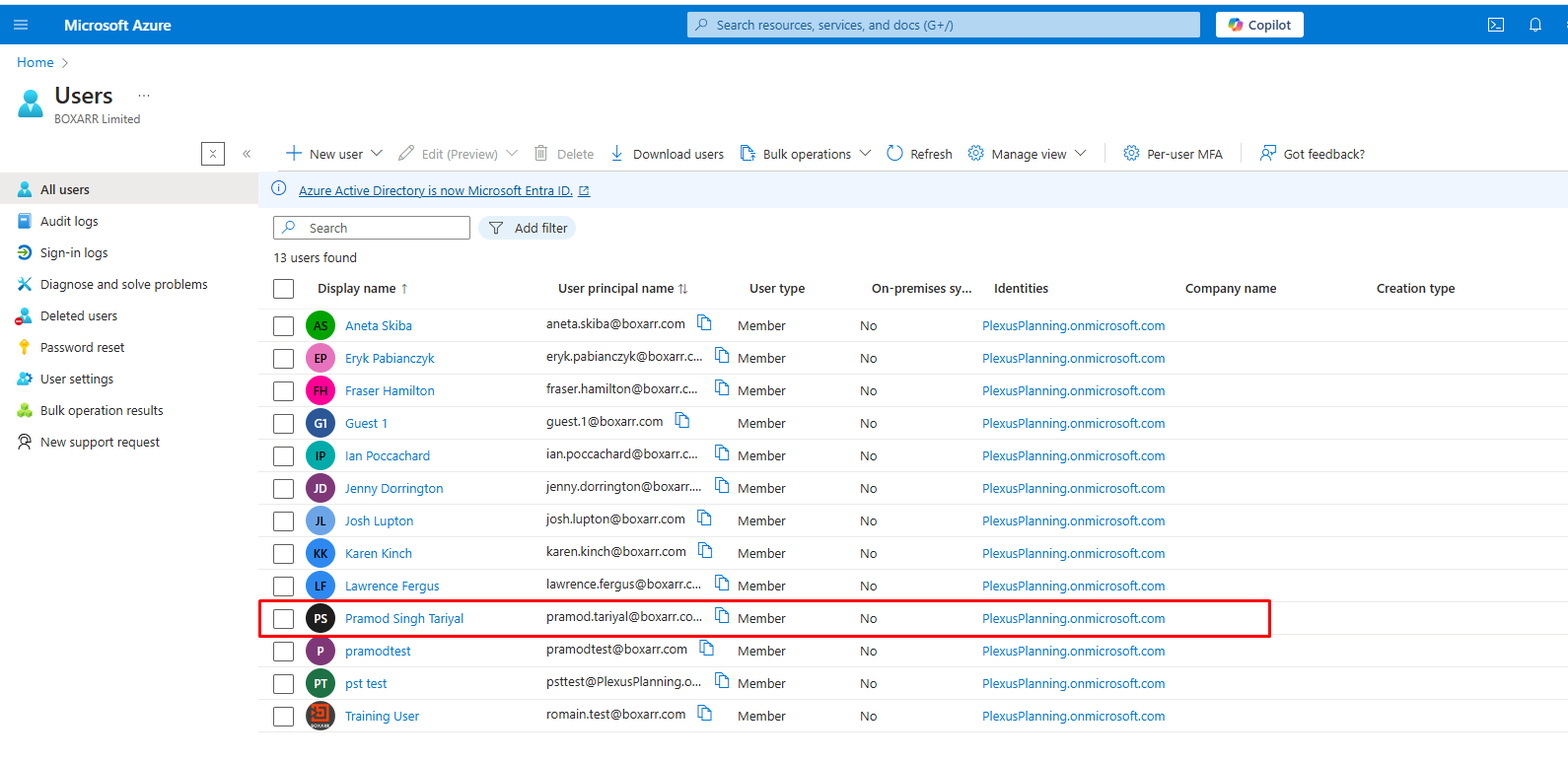Viewport: 1568px width, 761px height.
Task: Expand the New user dropdown
Action: [377, 153]
